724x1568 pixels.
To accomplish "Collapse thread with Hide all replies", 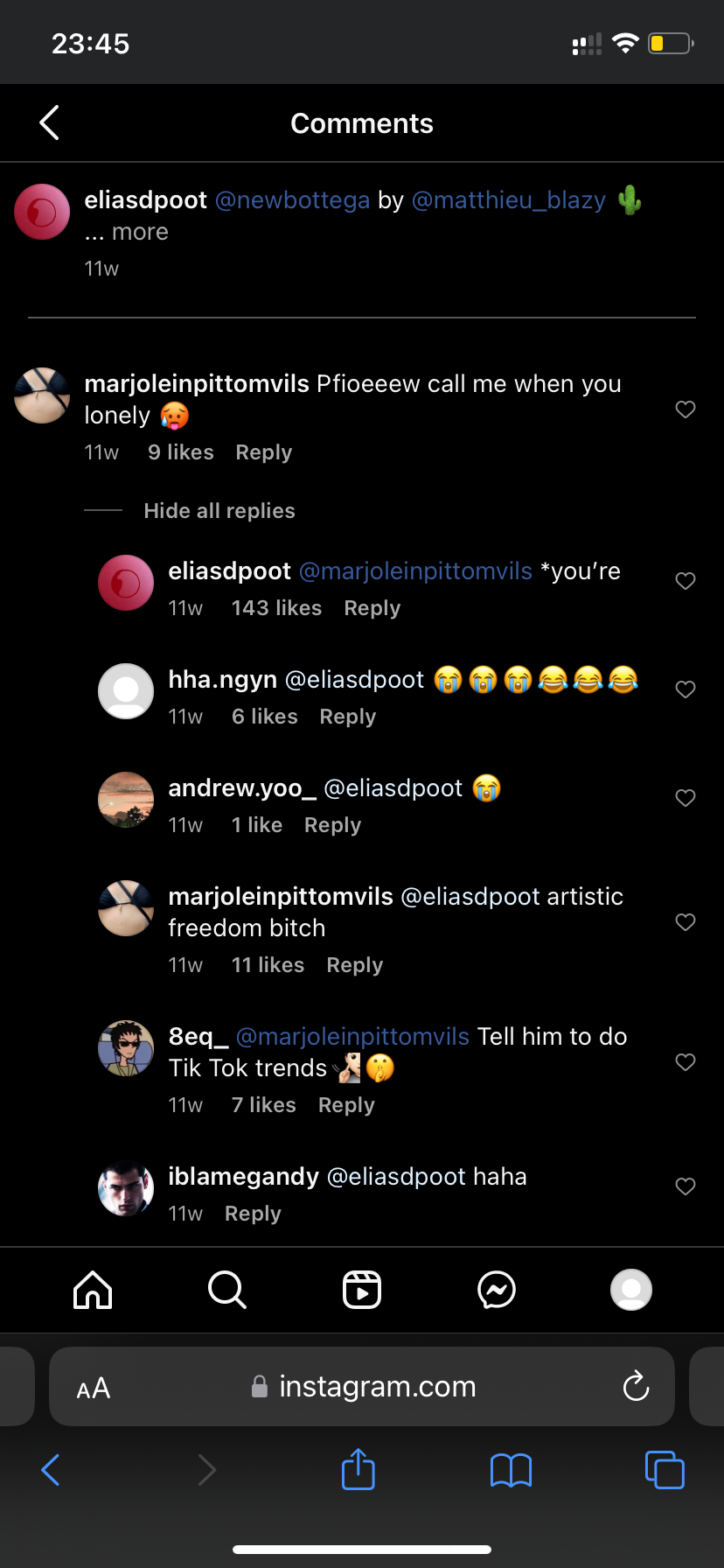I will [x=219, y=511].
